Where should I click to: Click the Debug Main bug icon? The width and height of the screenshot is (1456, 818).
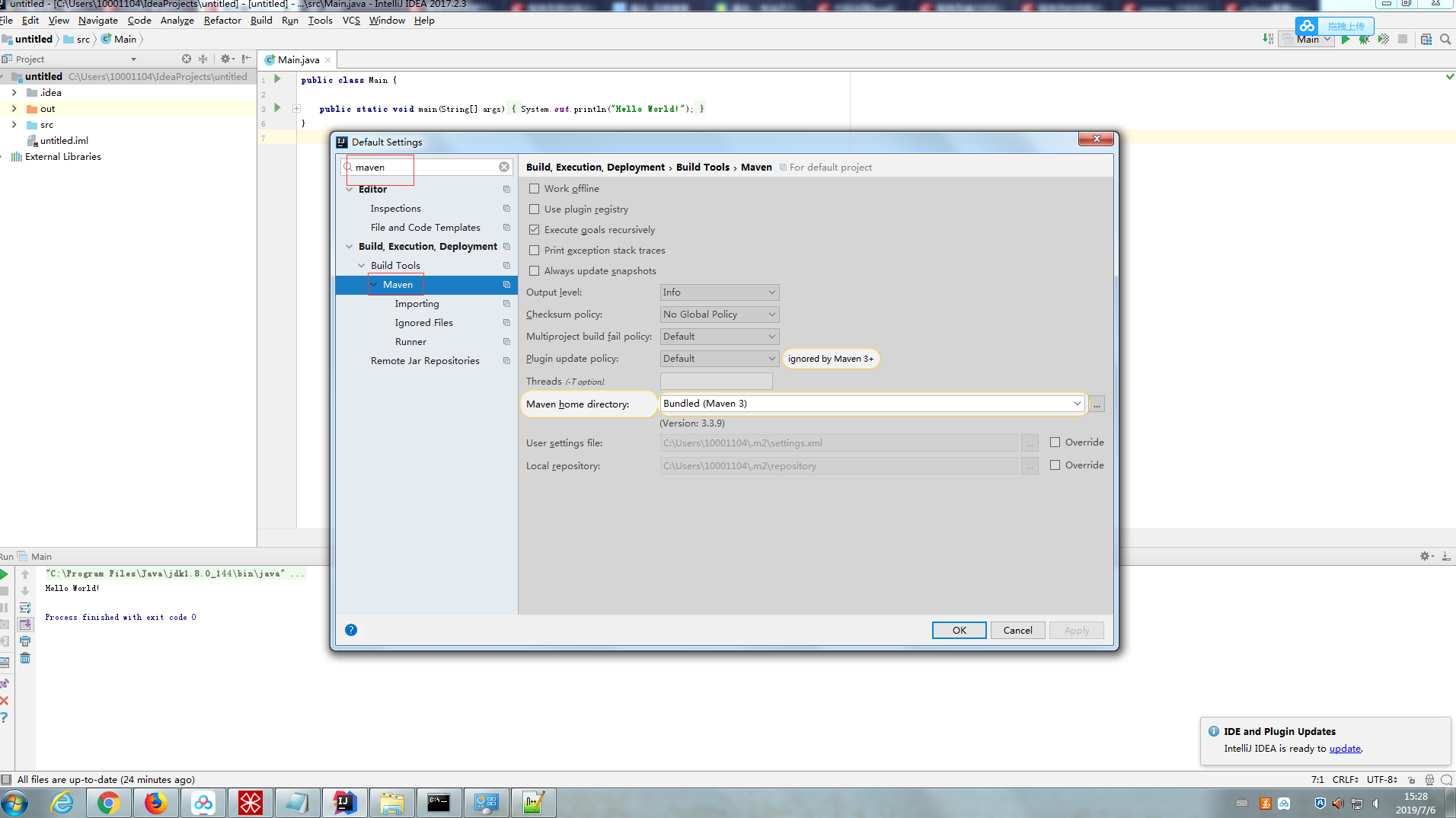coord(1365,39)
